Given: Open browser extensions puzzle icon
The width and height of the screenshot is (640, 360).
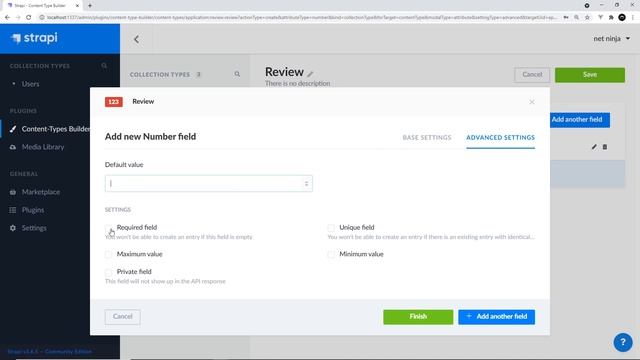Looking at the screenshot, I should (x=611, y=18).
